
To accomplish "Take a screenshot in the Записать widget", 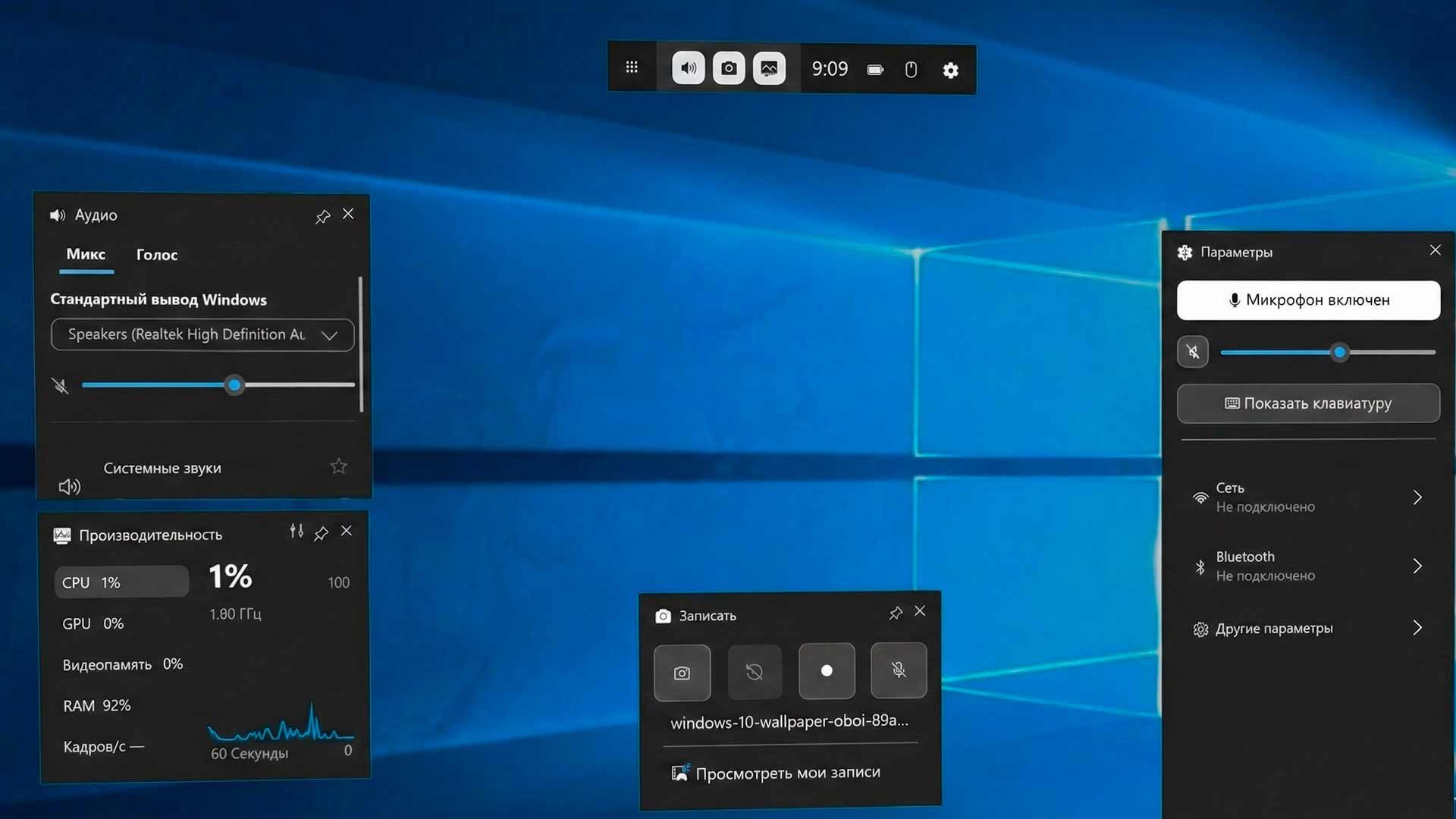I will point(682,672).
